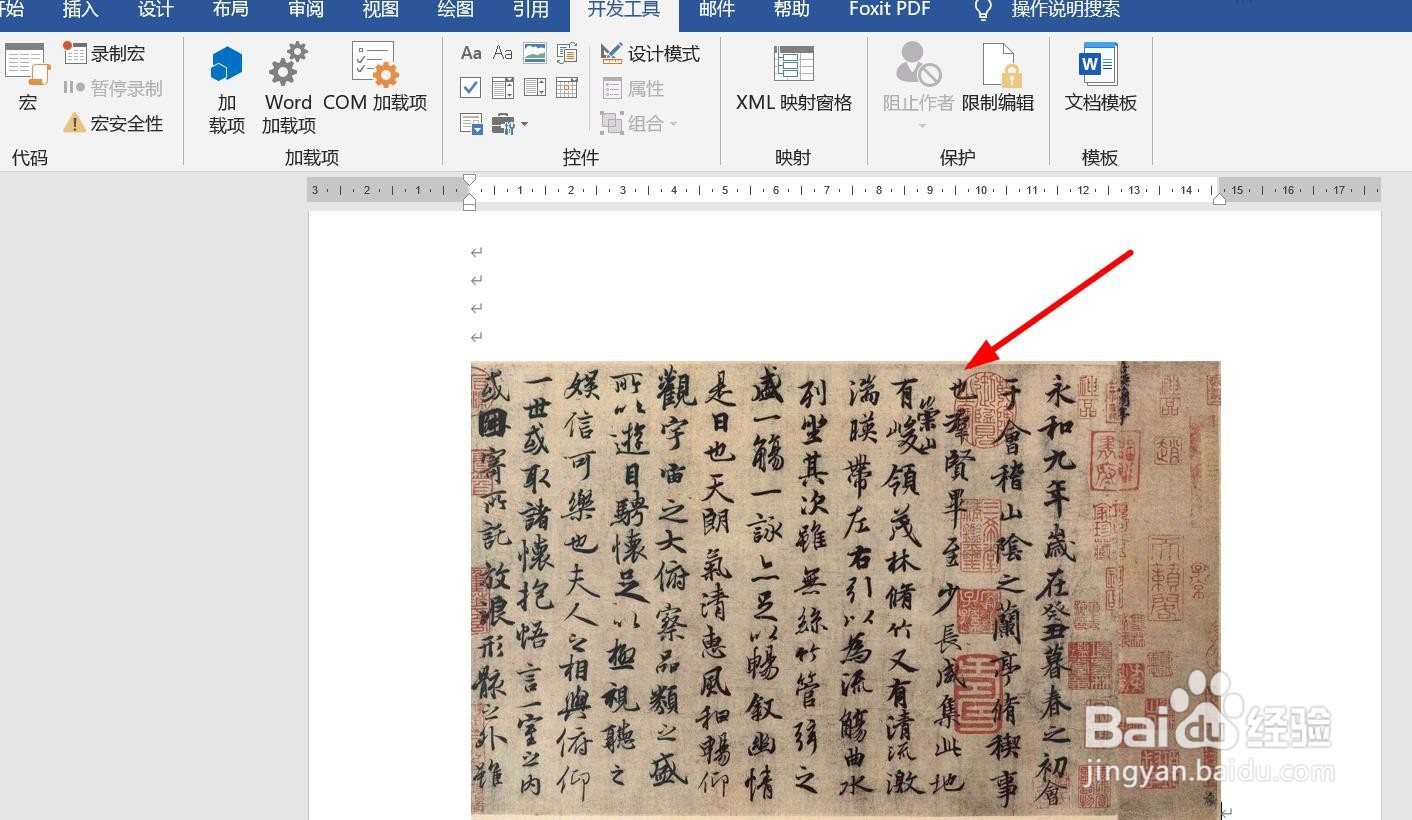
Task: Click the first-line indent marker on ruler
Action: 469,182
